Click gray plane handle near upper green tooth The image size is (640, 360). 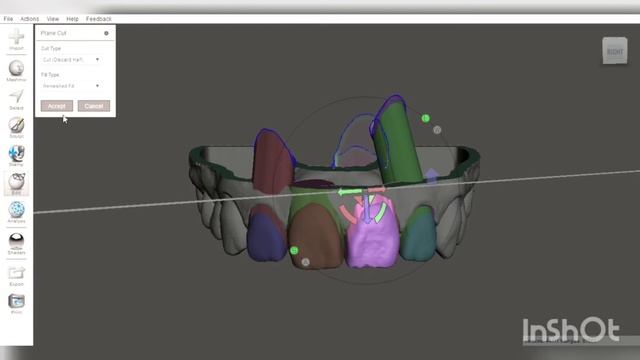point(437,130)
